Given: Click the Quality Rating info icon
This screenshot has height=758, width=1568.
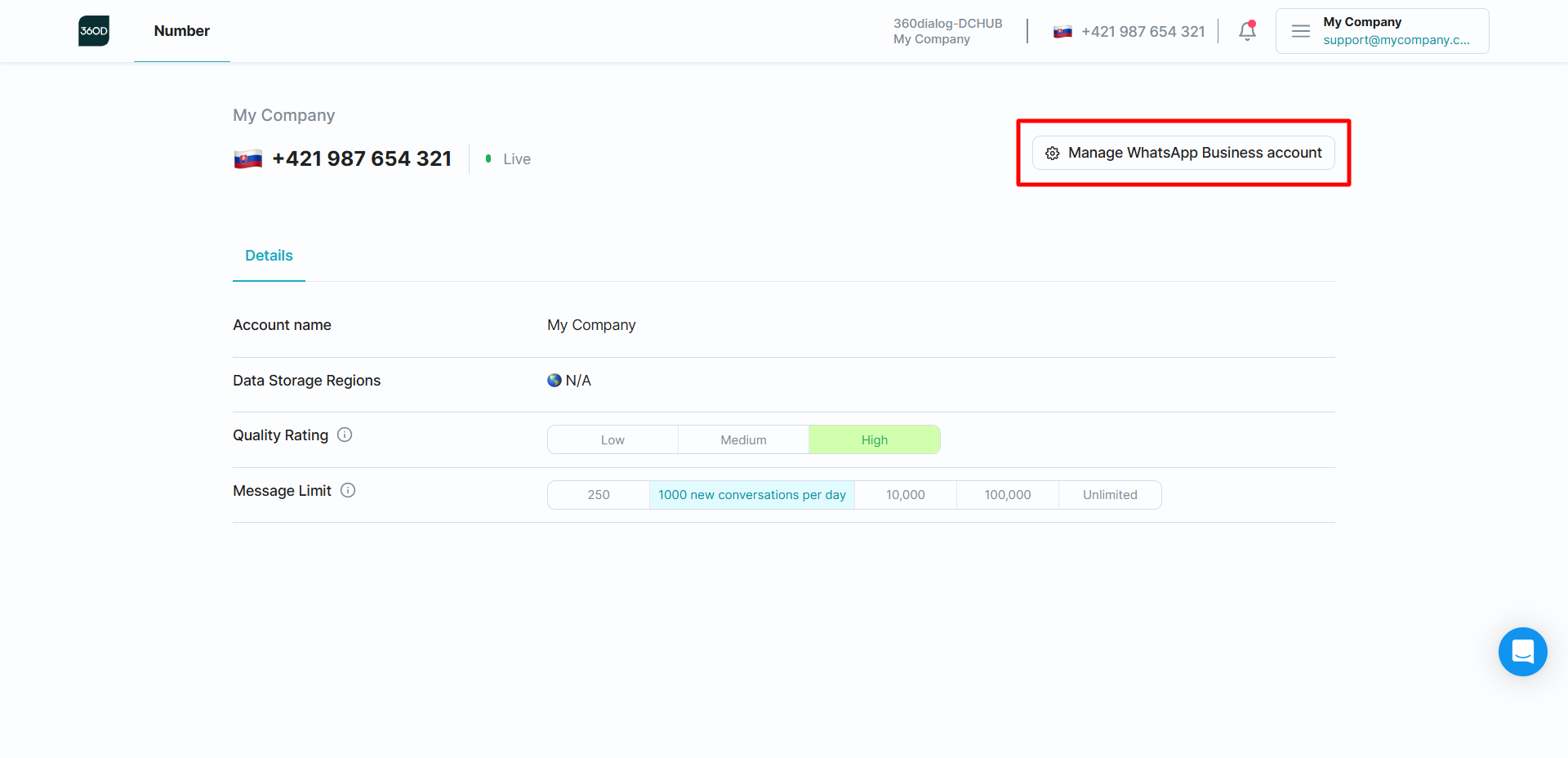Looking at the screenshot, I should coord(345,435).
